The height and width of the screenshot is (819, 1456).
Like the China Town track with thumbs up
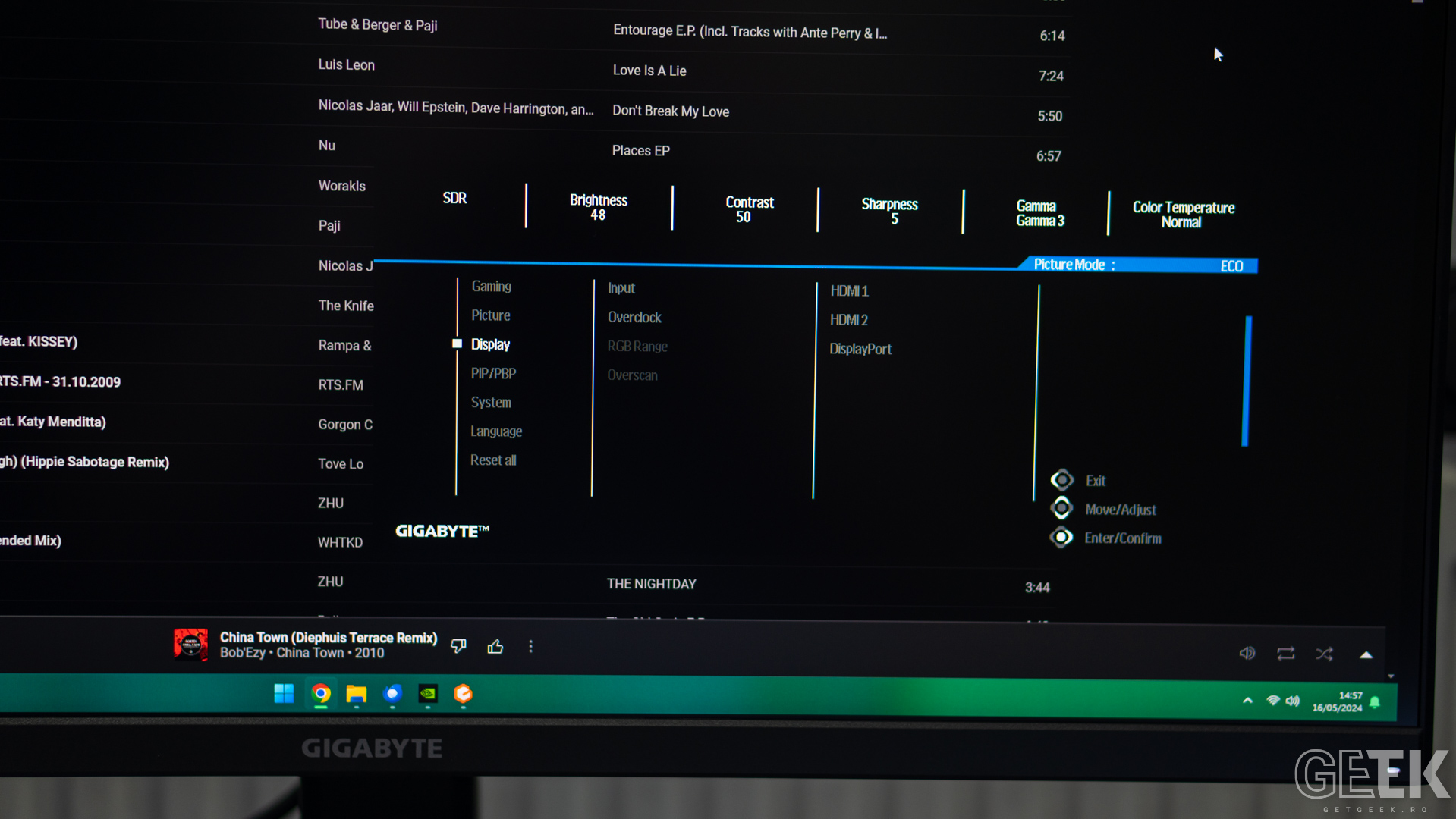click(495, 646)
